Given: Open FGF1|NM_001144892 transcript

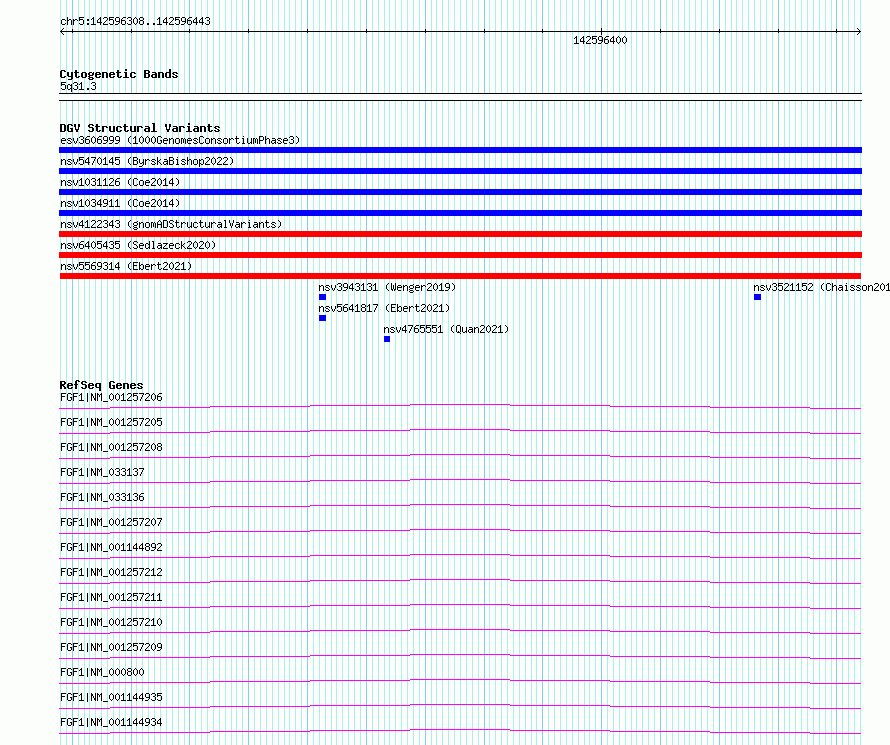Looking at the screenshot, I should point(111,547).
